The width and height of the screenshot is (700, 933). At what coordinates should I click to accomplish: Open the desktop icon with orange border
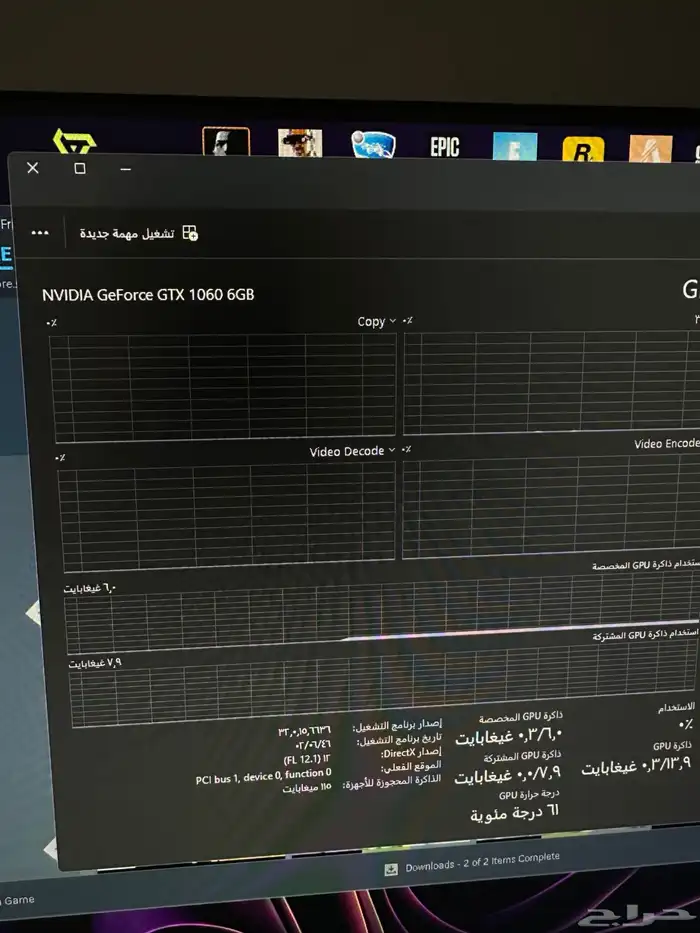coord(226,142)
